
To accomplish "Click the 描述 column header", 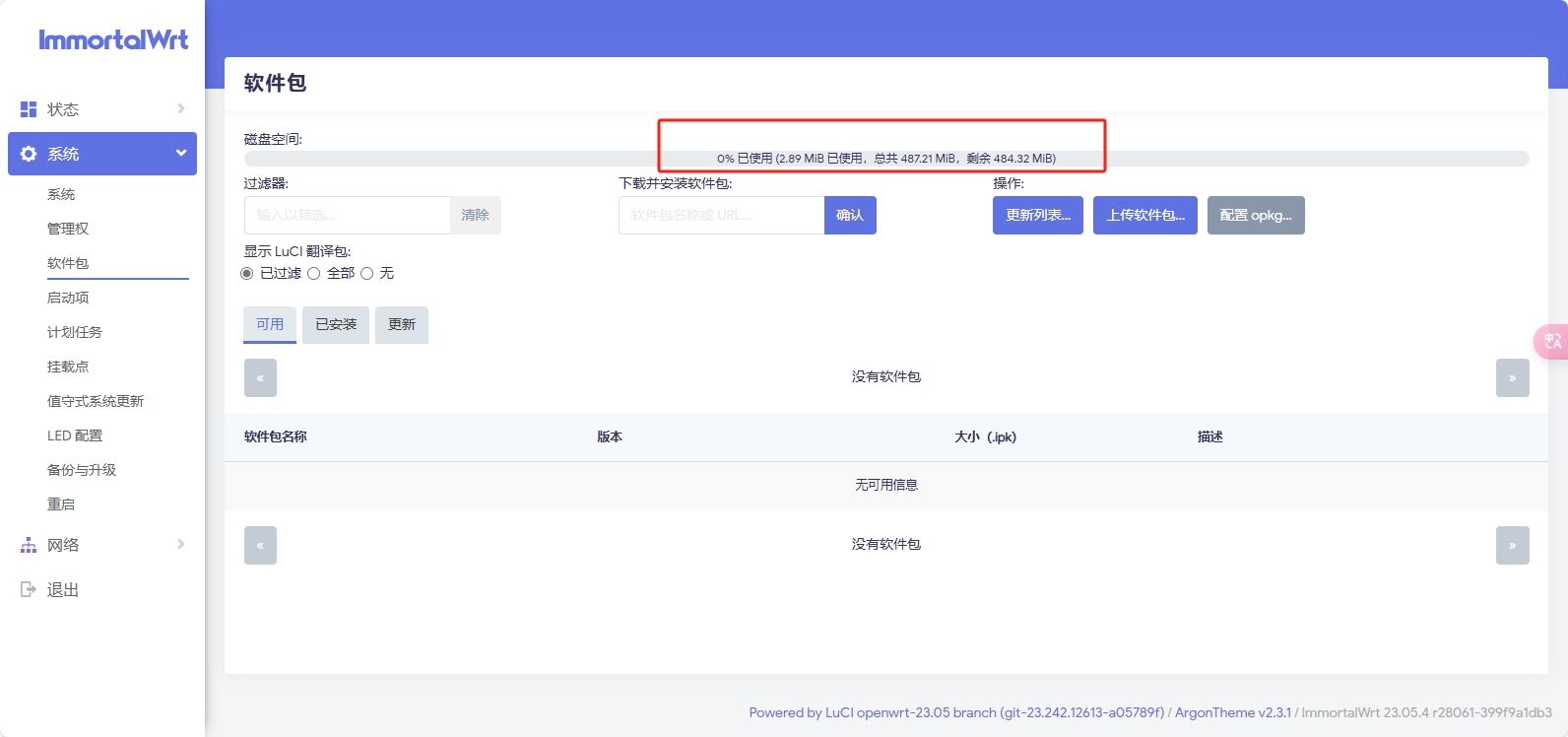I will pos(1210,436).
